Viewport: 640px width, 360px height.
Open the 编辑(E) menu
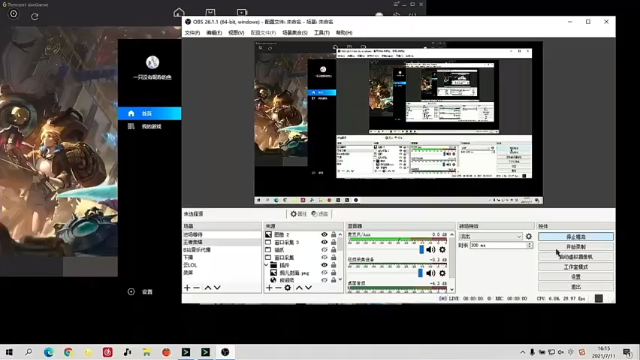214,33
